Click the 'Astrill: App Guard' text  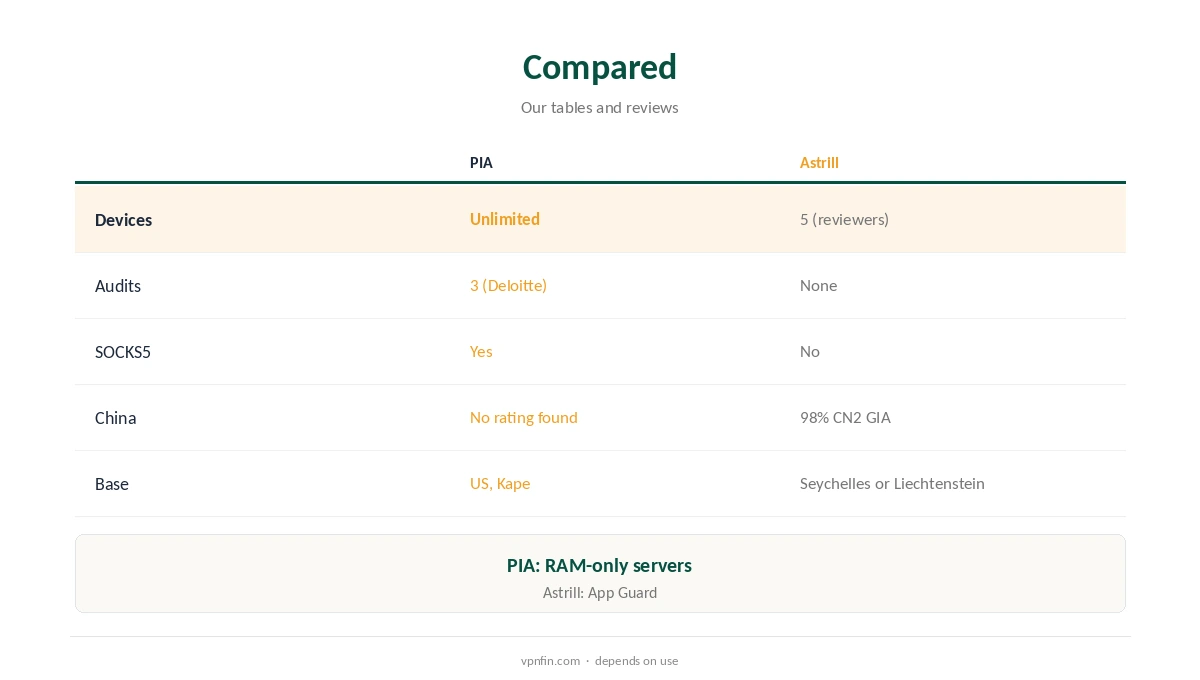point(600,593)
